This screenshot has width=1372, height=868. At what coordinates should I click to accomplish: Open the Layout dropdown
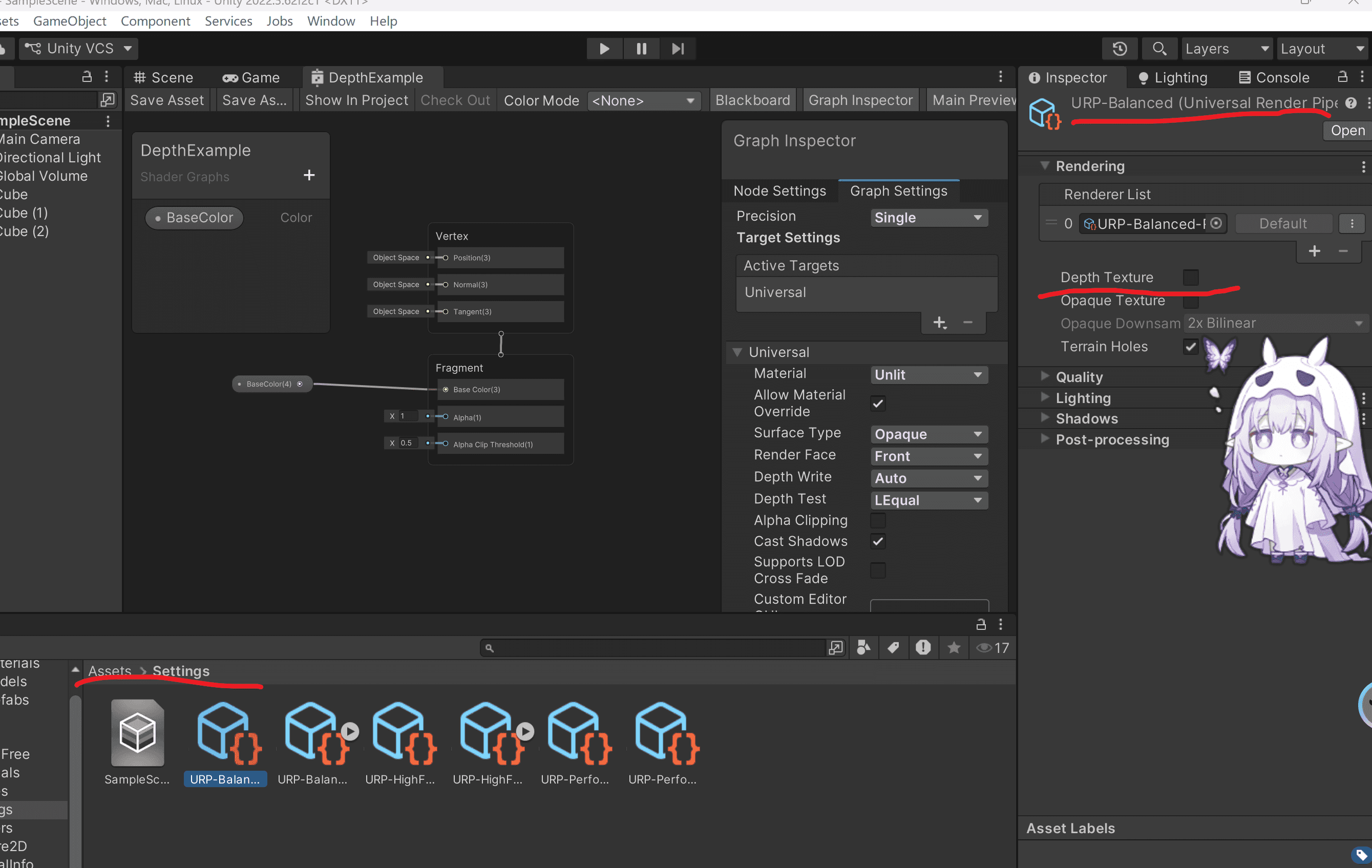[x=1323, y=49]
